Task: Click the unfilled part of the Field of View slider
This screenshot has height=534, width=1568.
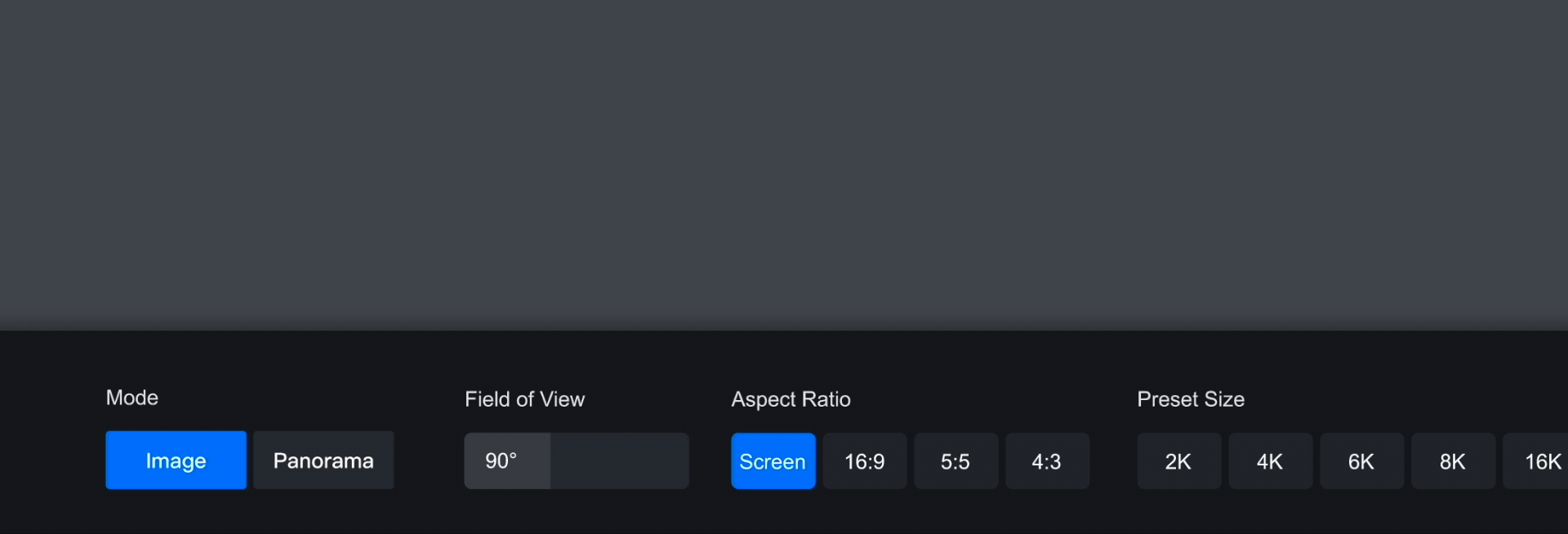Action: (619, 461)
